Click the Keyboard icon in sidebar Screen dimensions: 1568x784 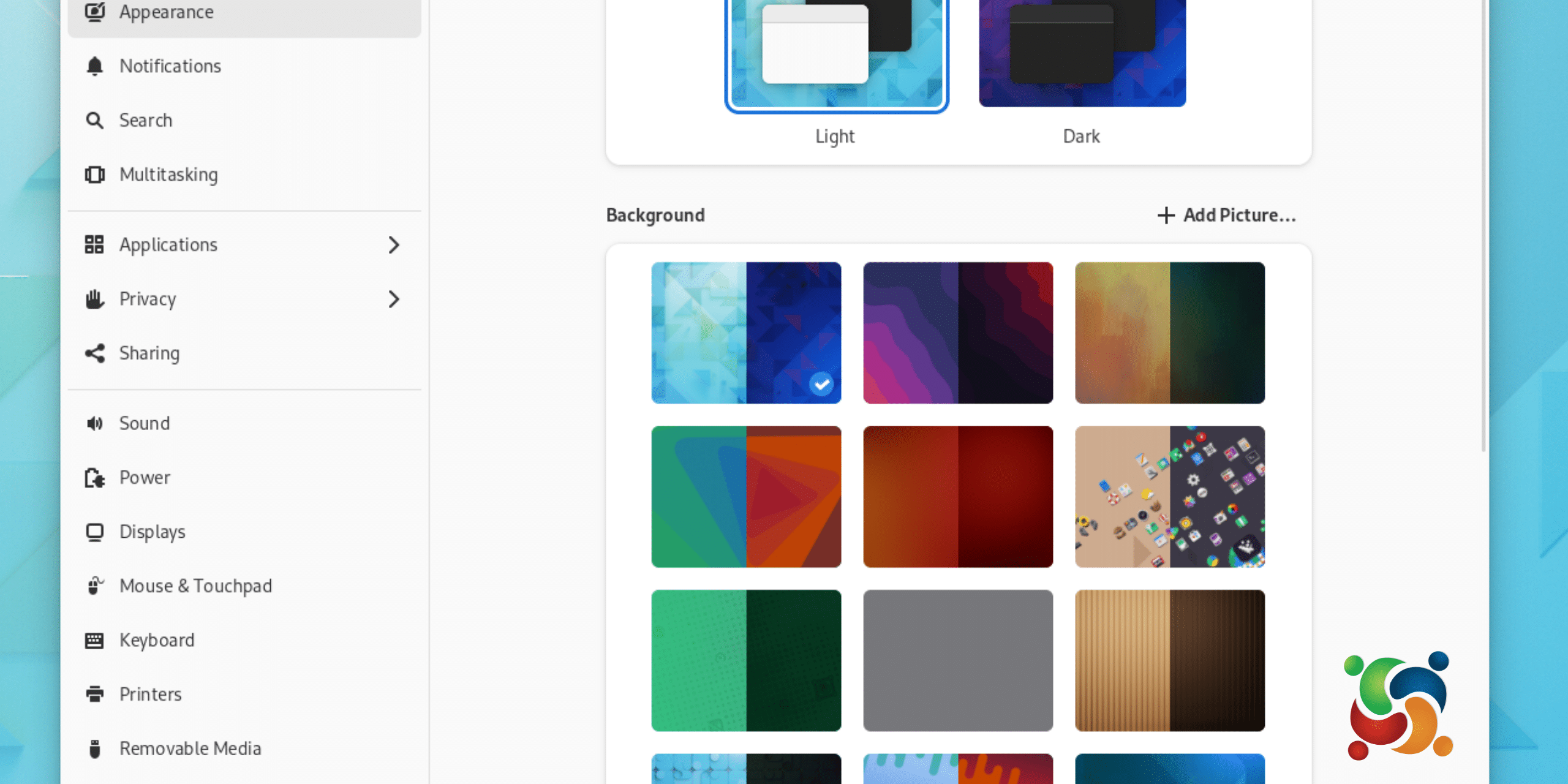pyautogui.click(x=94, y=640)
